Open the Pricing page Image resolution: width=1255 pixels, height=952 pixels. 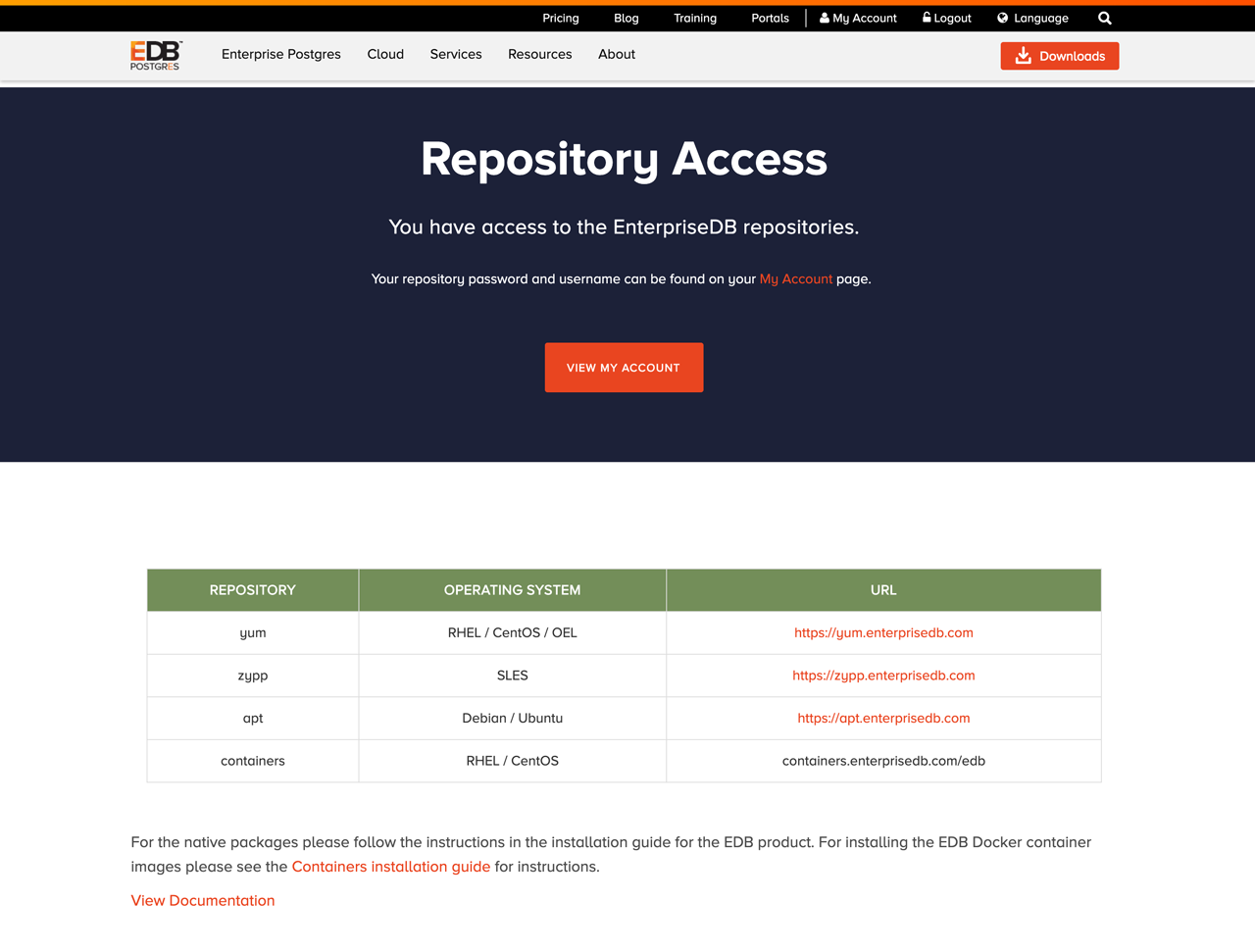point(561,18)
